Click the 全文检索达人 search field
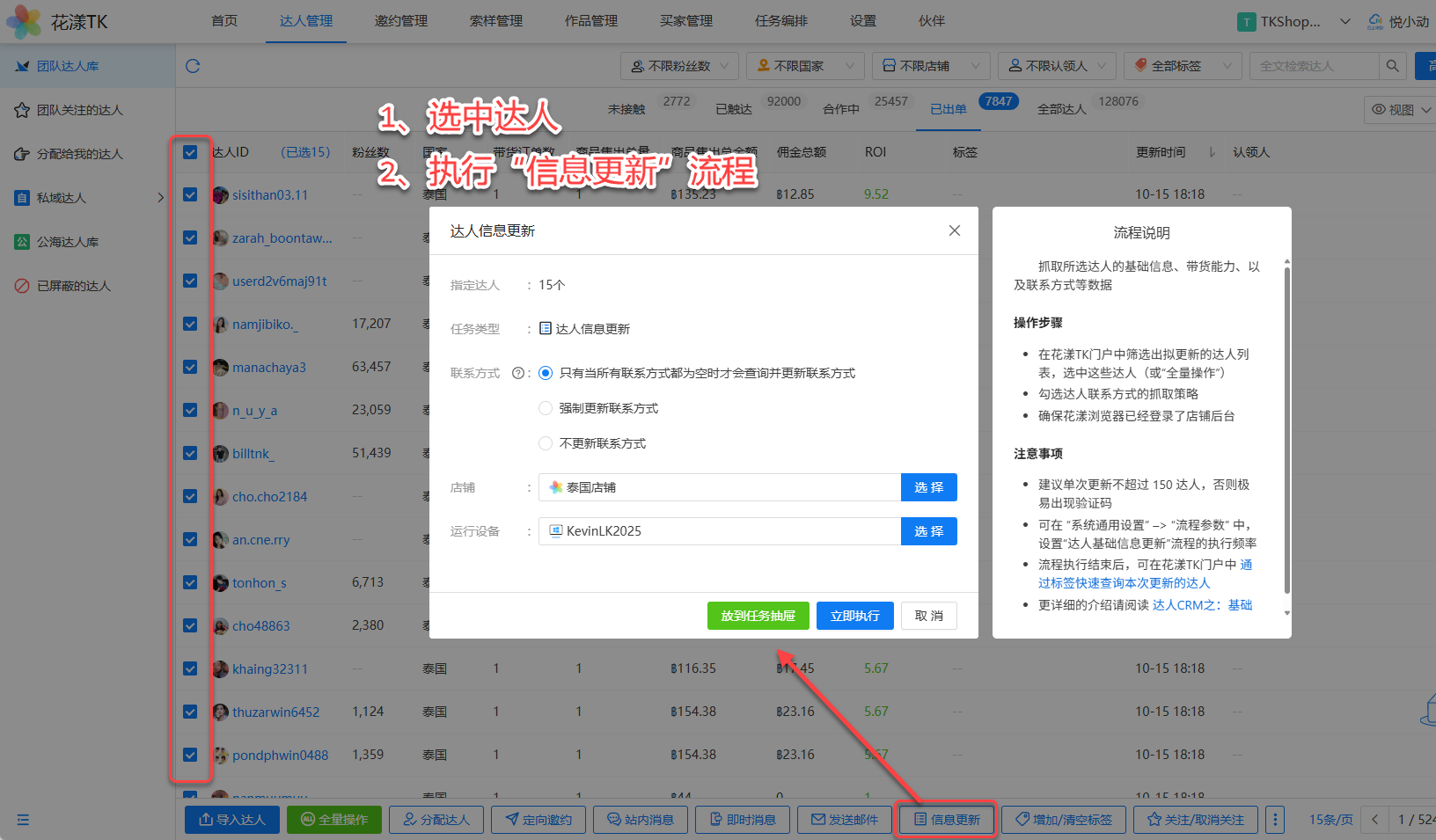Screen dimensions: 1436x840 click(1313, 66)
